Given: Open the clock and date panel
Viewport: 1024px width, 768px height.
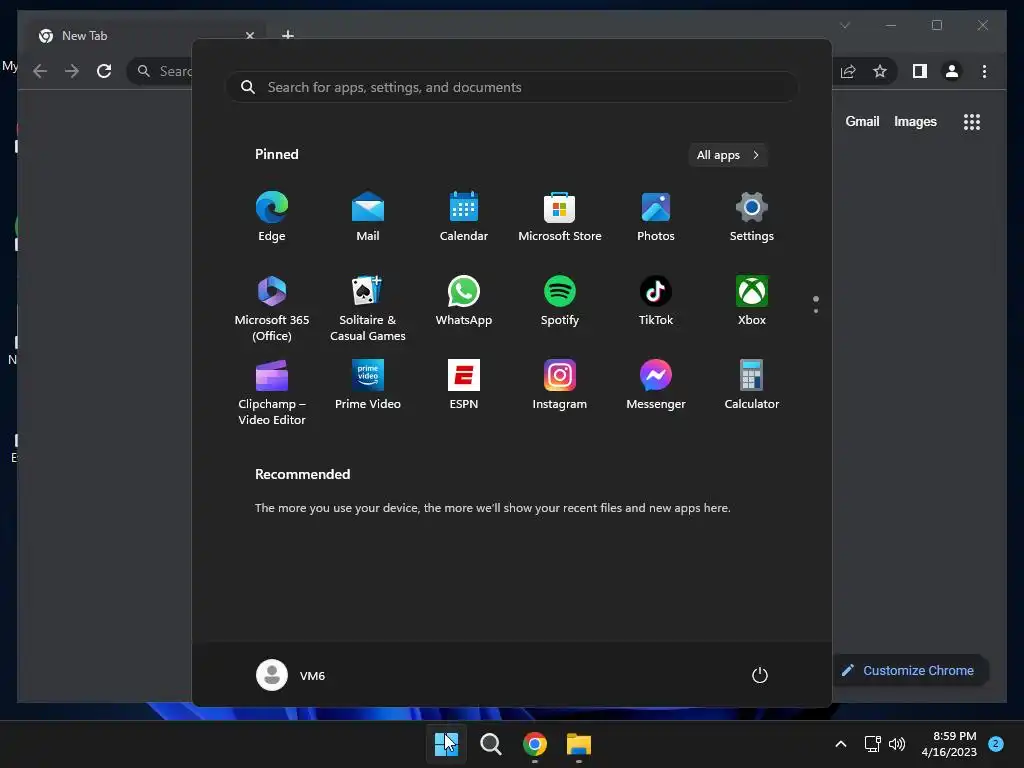Looking at the screenshot, I should (949, 744).
